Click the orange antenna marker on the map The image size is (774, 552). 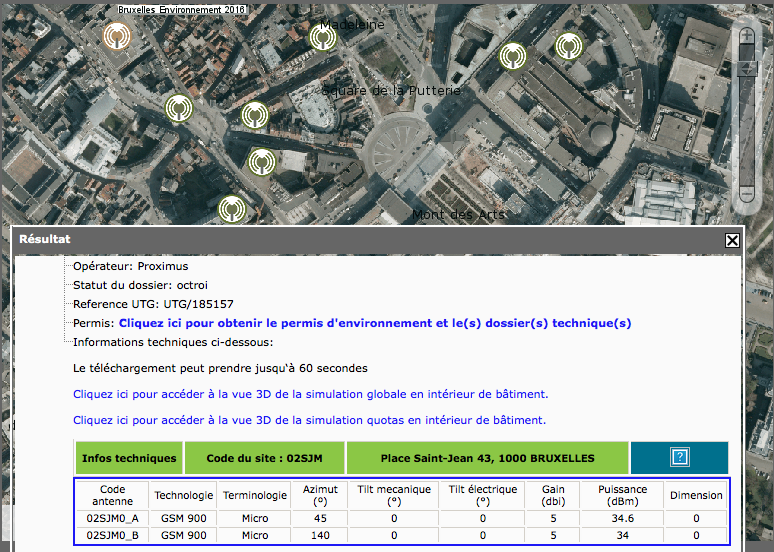[x=117, y=37]
